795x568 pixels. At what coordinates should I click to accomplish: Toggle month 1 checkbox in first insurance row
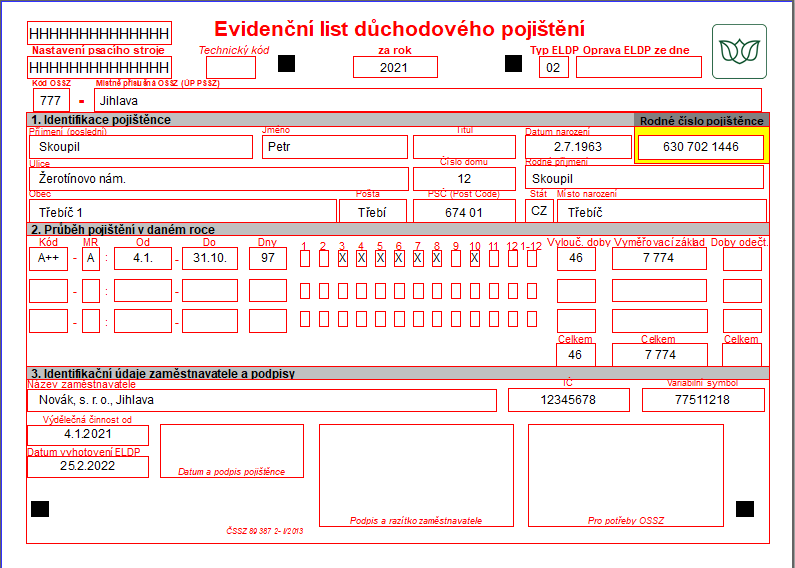click(x=305, y=259)
